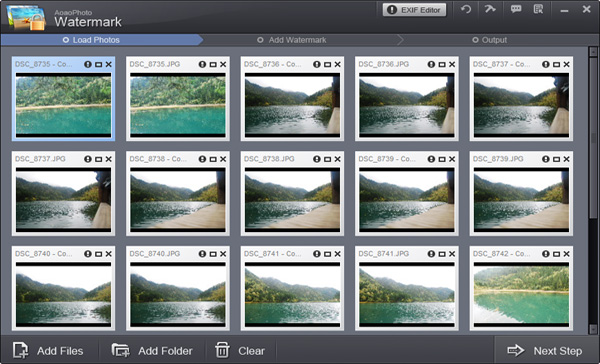Remove DSC_8736 - Co... photo
Viewport: 600px width, 364px height.
[338, 64]
